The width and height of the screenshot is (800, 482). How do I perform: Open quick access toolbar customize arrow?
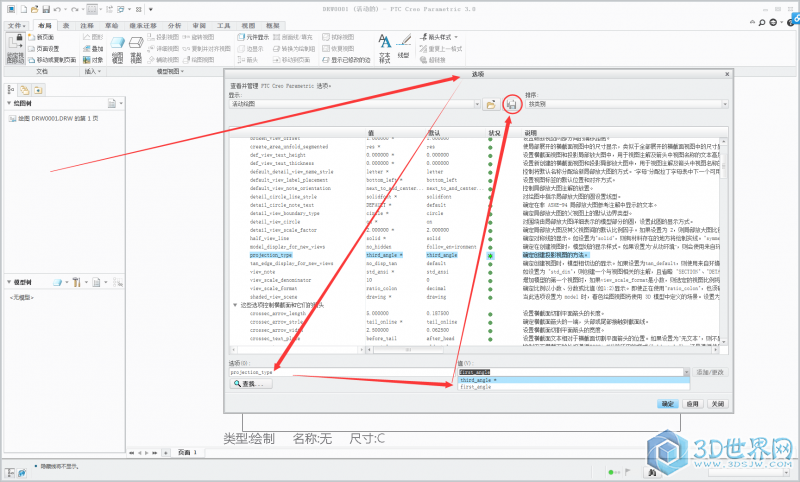[x=151, y=9]
